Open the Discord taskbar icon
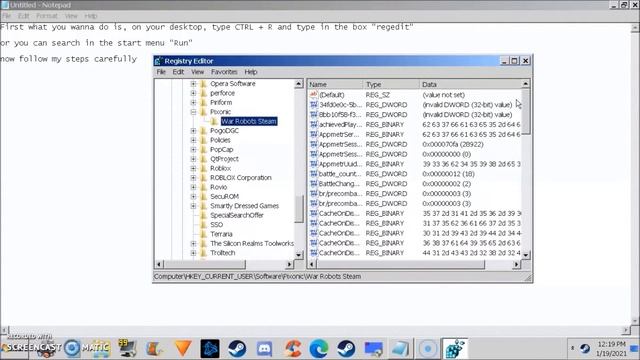640x360 pixels. coord(264,349)
